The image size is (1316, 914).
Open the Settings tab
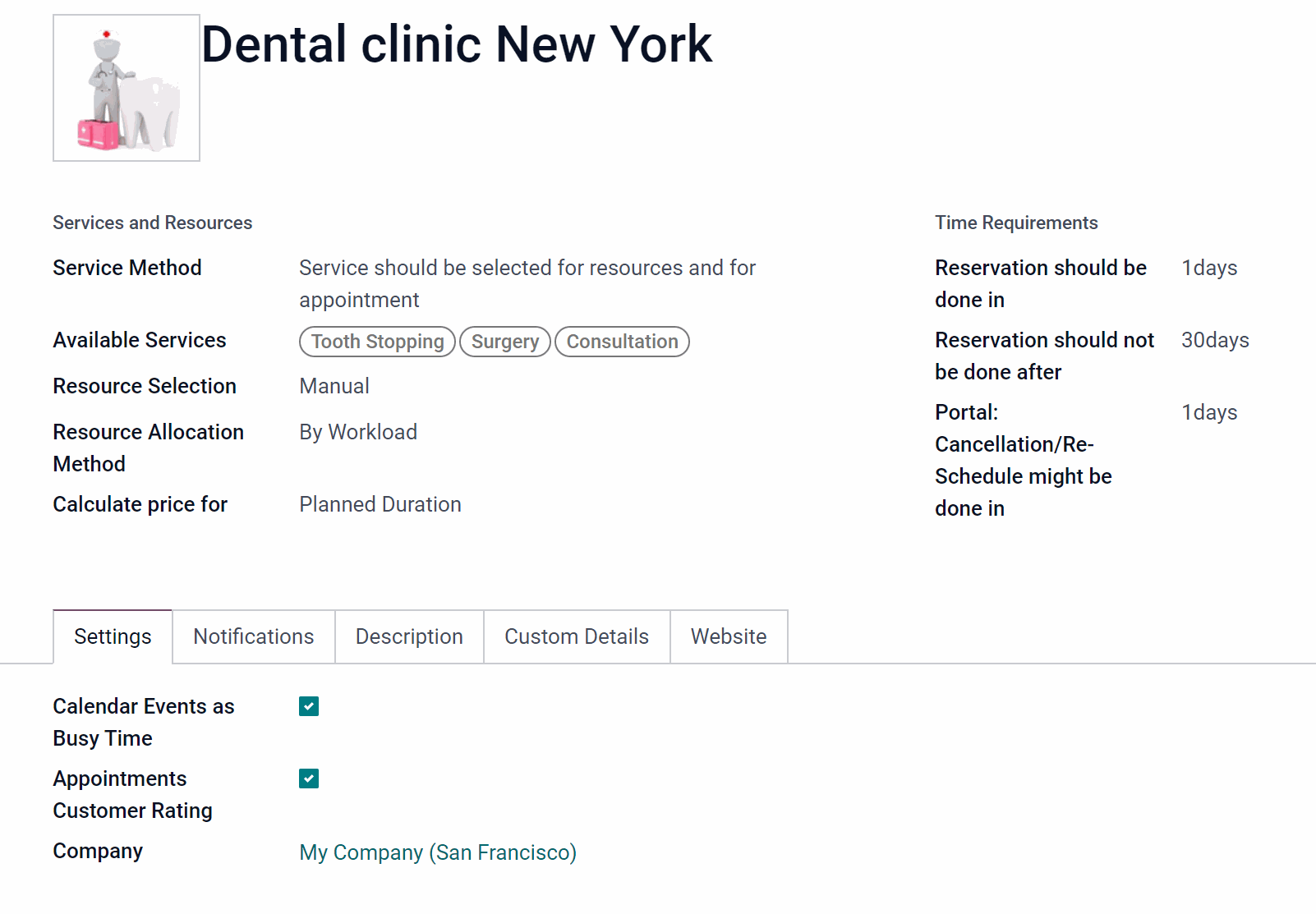(113, 636)
